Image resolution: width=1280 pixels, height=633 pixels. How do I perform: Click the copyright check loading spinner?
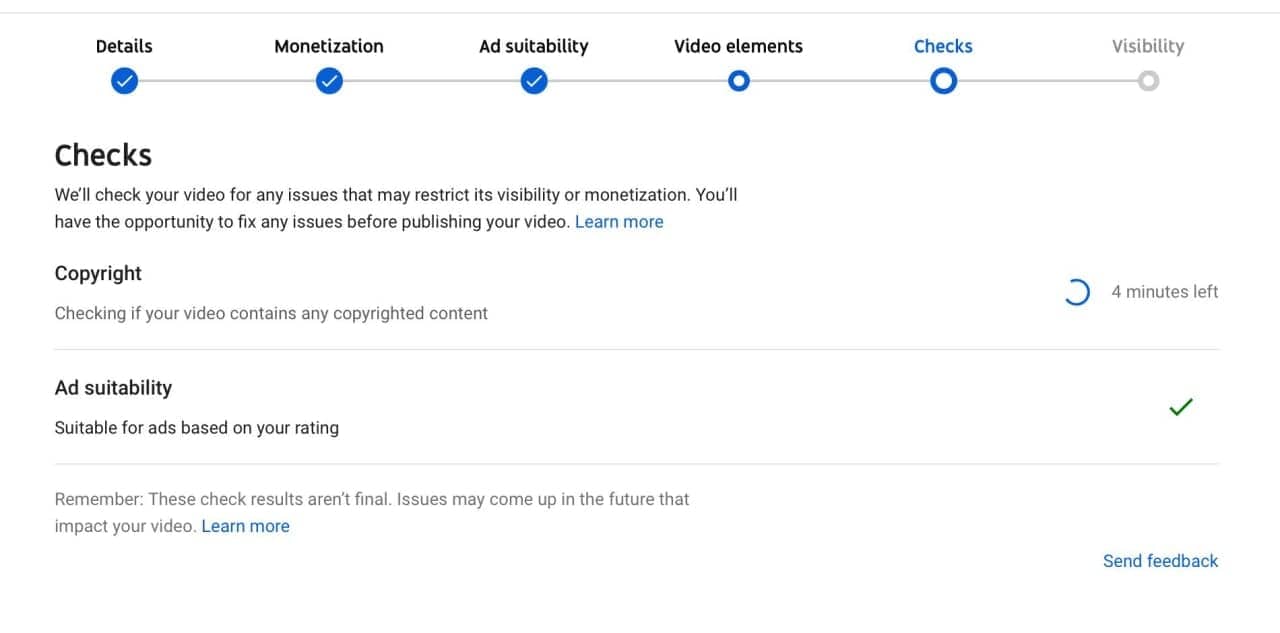pos(1076,292)
